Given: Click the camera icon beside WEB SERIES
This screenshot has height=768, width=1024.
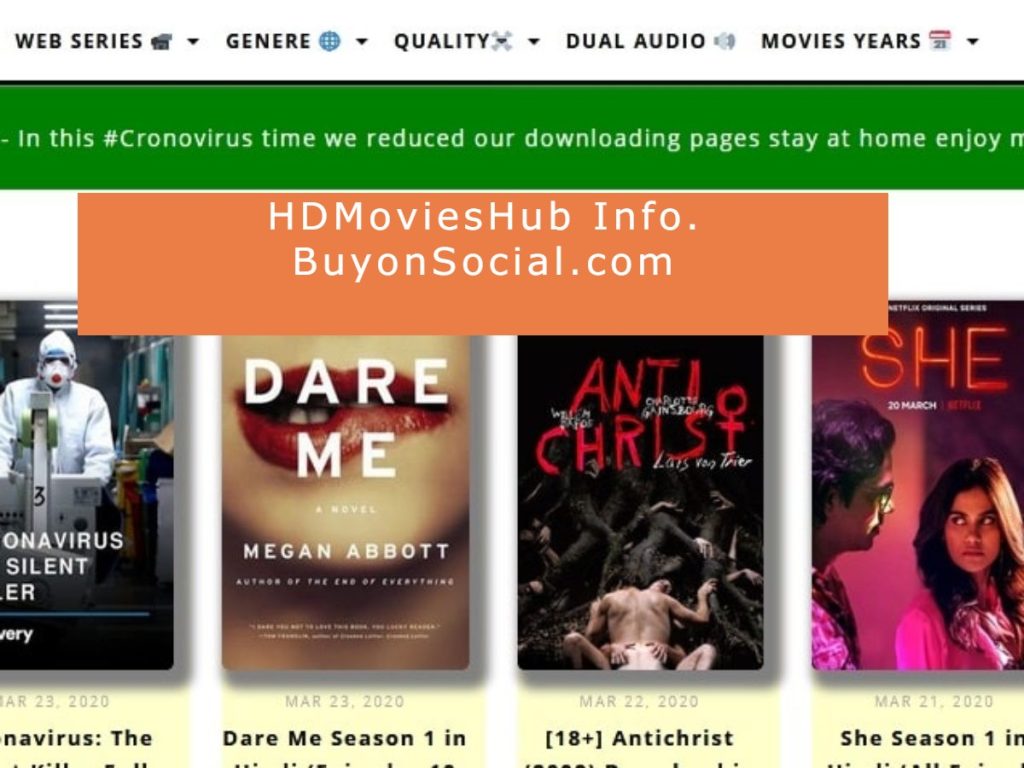Looking at the screenshot, I should click(x=161, y=42).
